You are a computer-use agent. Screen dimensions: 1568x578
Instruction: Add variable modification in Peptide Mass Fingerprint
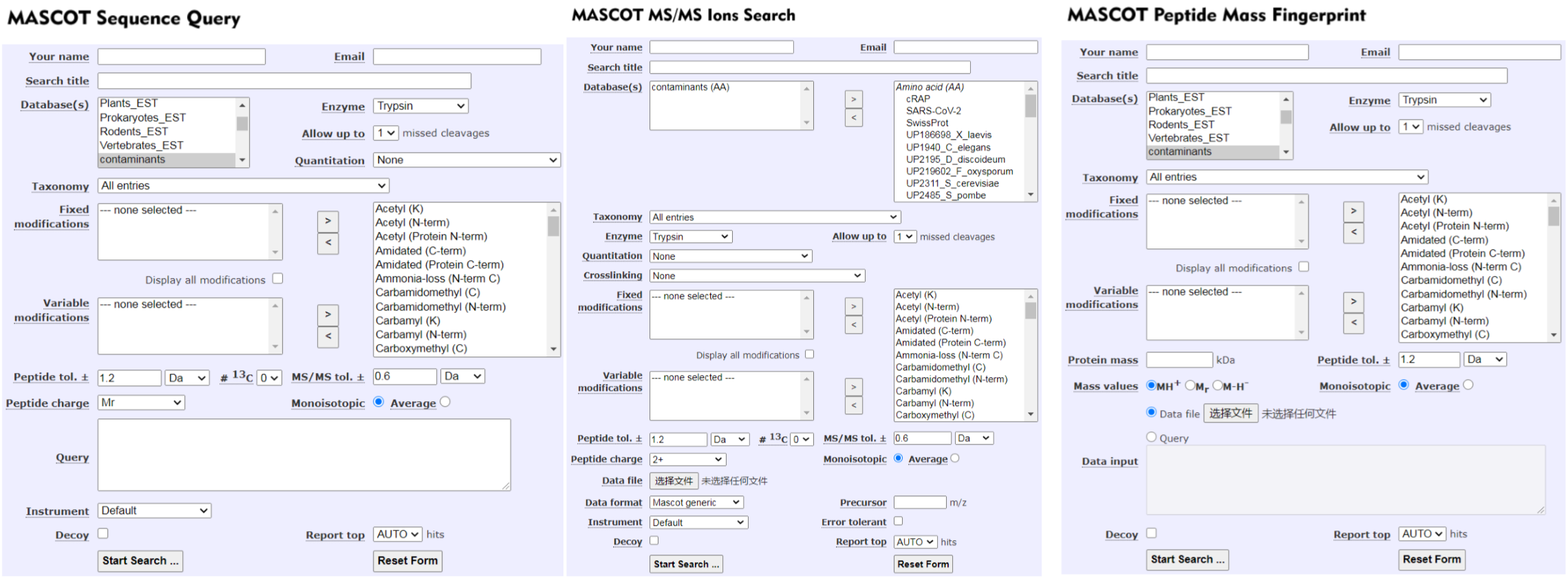(x=1353, y=302)
